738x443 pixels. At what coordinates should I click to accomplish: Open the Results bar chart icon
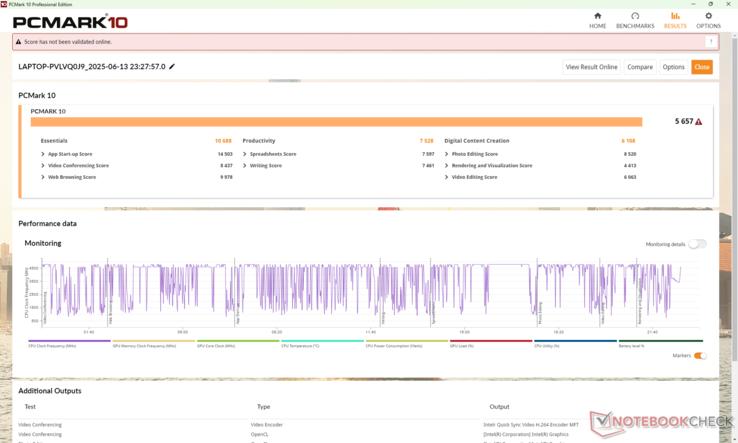click(x=675, y=16)
